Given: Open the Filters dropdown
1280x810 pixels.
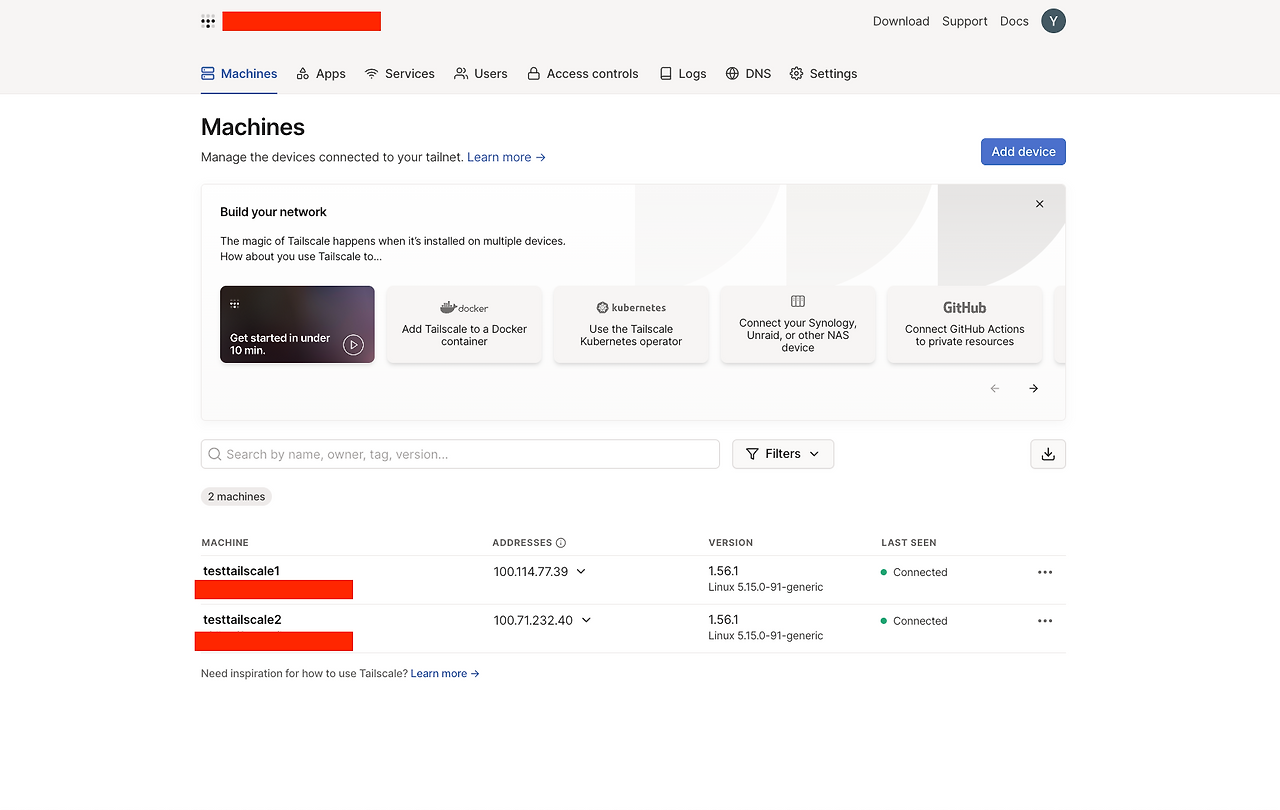Looking at the screenshot, I should [x=782, y=453].
